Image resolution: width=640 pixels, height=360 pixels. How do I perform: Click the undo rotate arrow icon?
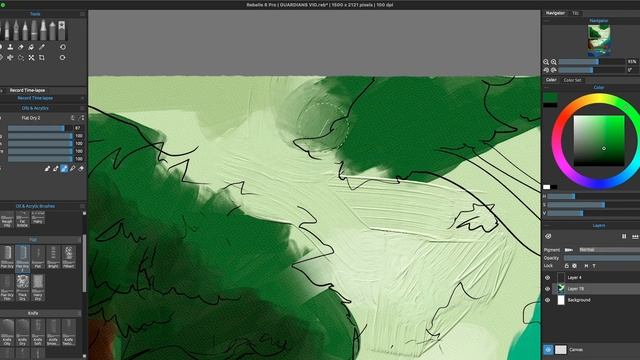pos(62,47)
